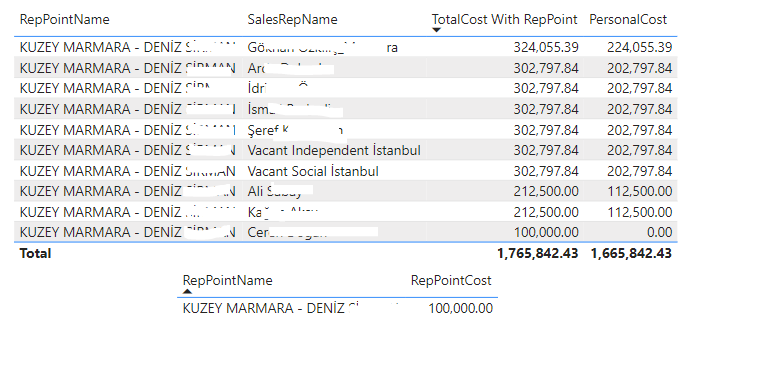
Task: Select the 302,797.84 value in Vacant Social İstanbul row
Action: tap(546, 171)
